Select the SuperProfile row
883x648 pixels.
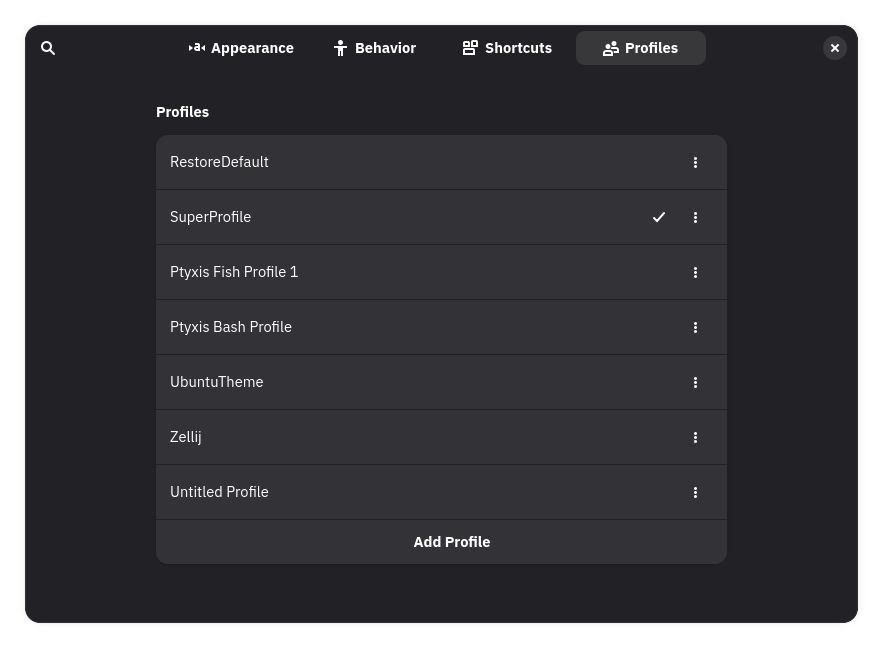(400, 217)
